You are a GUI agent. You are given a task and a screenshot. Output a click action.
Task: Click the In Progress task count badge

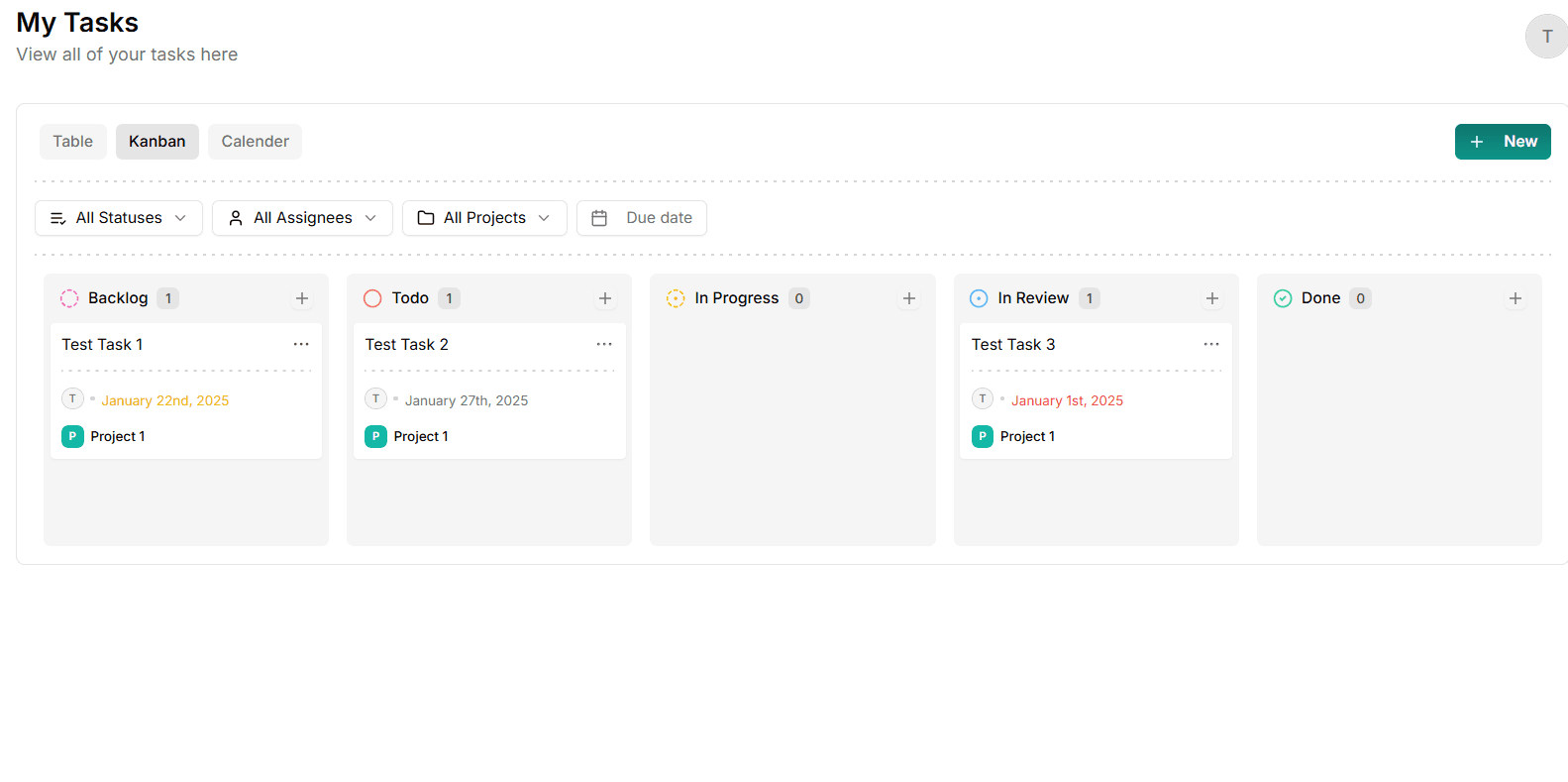[799, 298]
